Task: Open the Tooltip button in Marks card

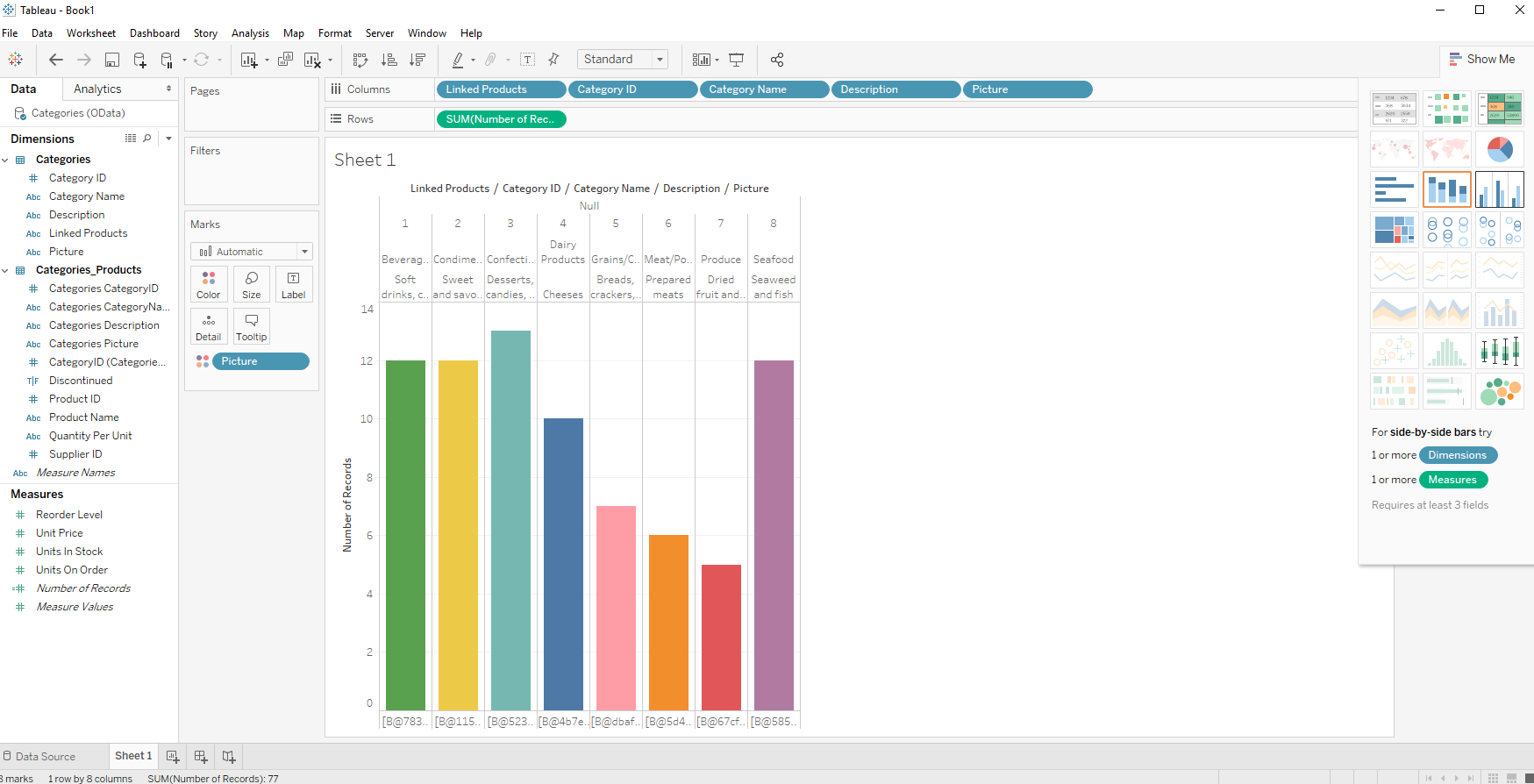Action: pyautogui.click(x=251, y=326)
